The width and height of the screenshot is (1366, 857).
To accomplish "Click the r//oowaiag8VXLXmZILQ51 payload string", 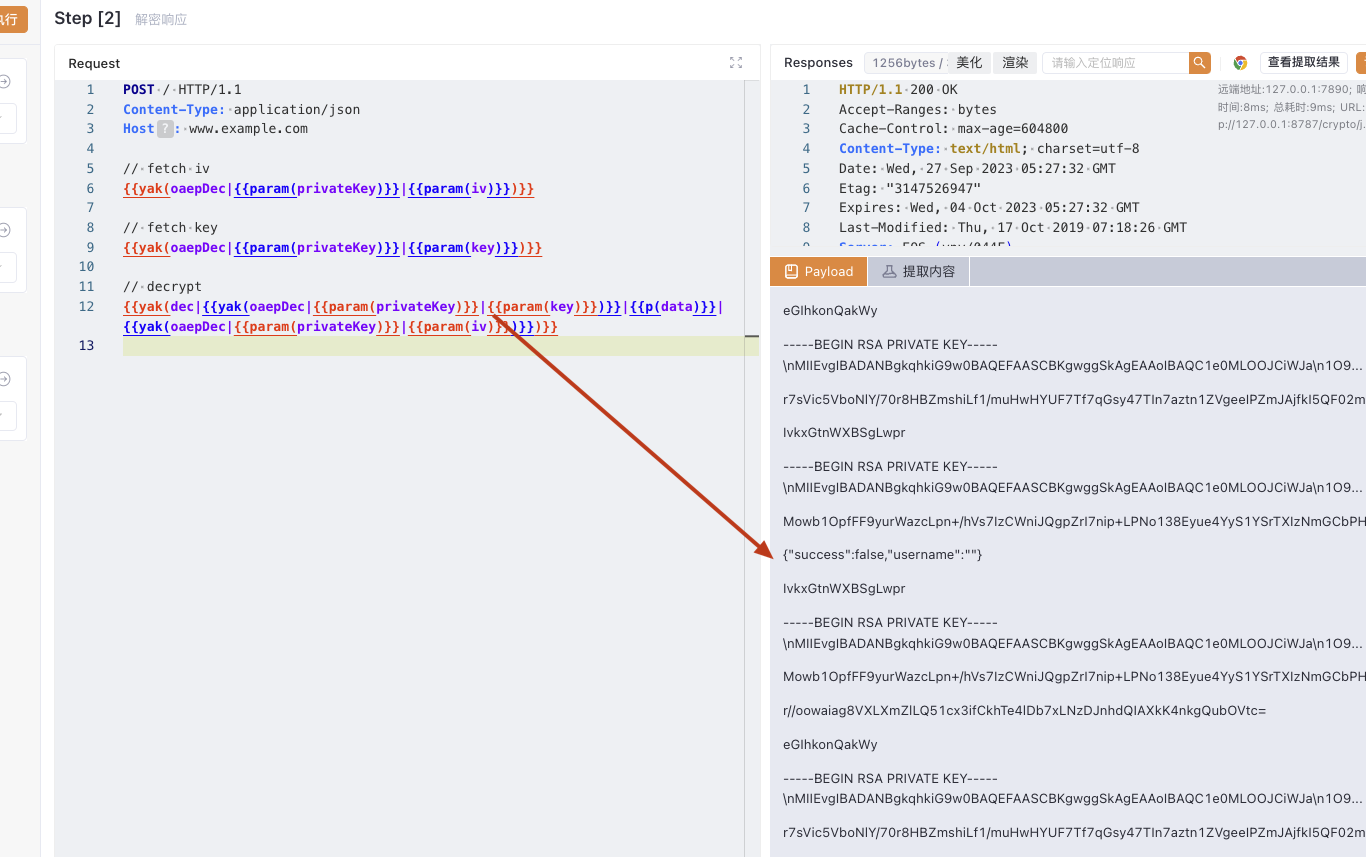I will tap(1025, 710).
